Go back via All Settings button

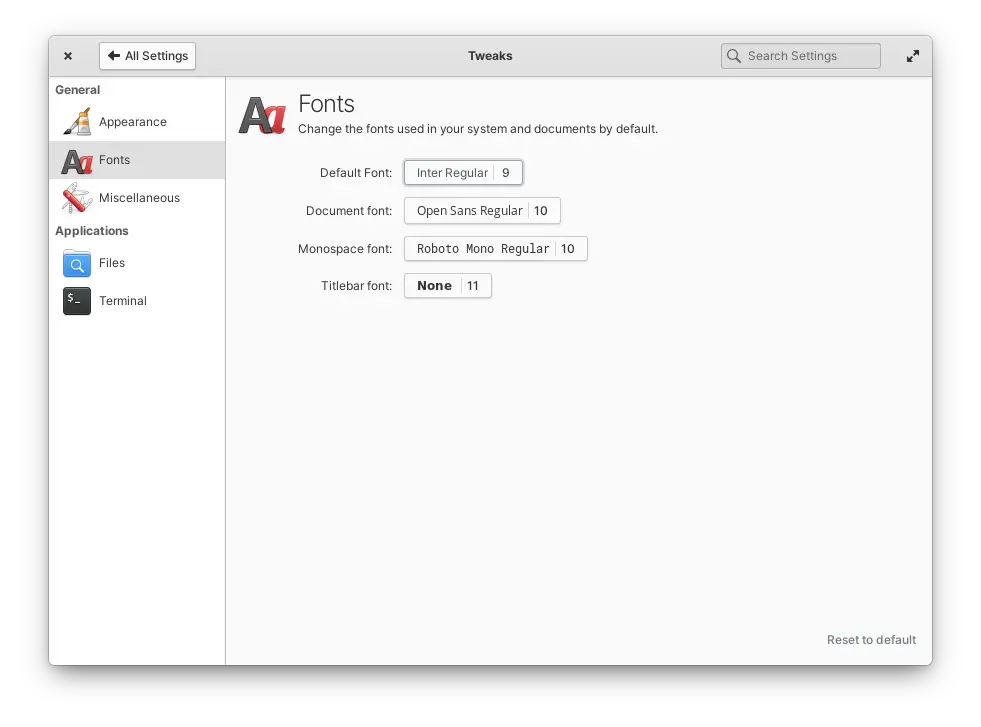point(147,56)
